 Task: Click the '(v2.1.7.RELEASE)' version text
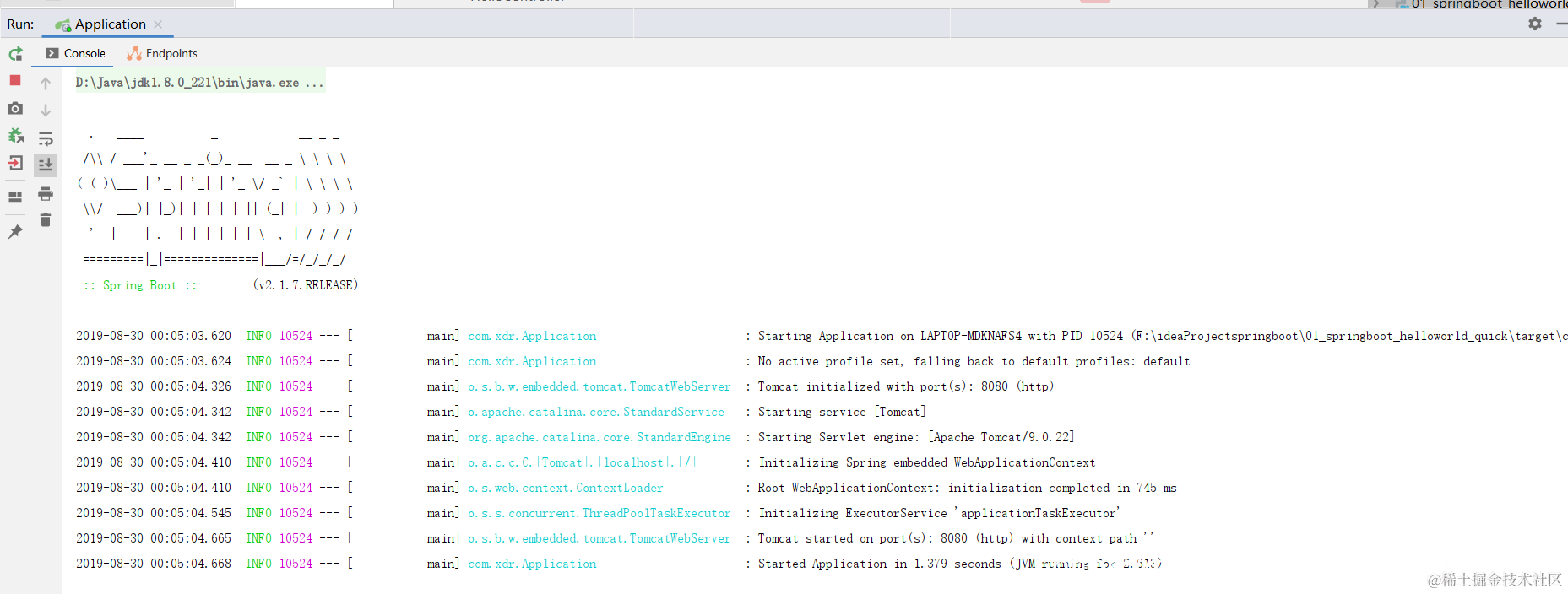click(306, 285)
